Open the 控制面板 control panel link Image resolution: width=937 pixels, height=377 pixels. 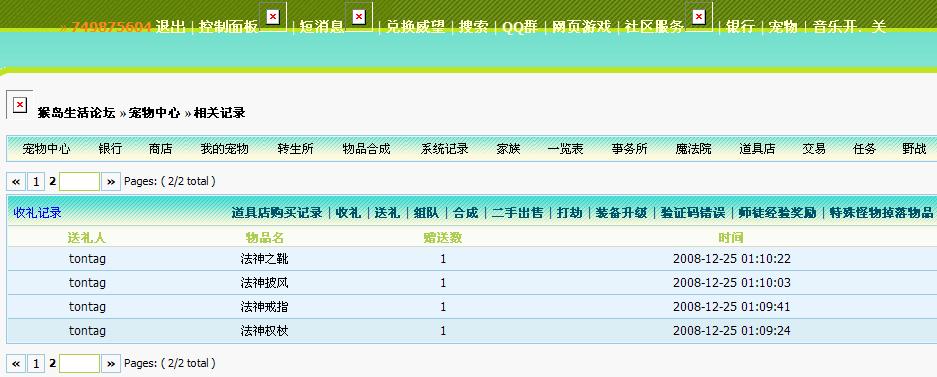228,27
